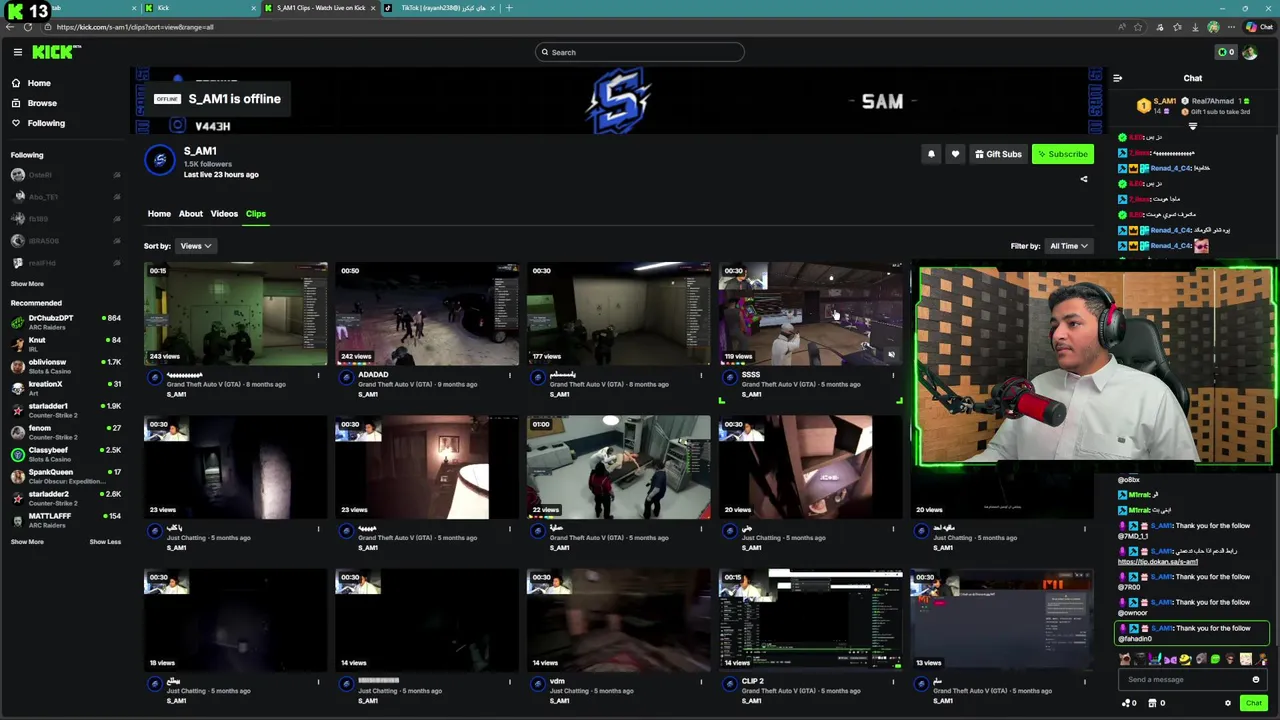Screen dimensions: 1280x720
Task: Focus the Kick search field
Action: (640, 52)
